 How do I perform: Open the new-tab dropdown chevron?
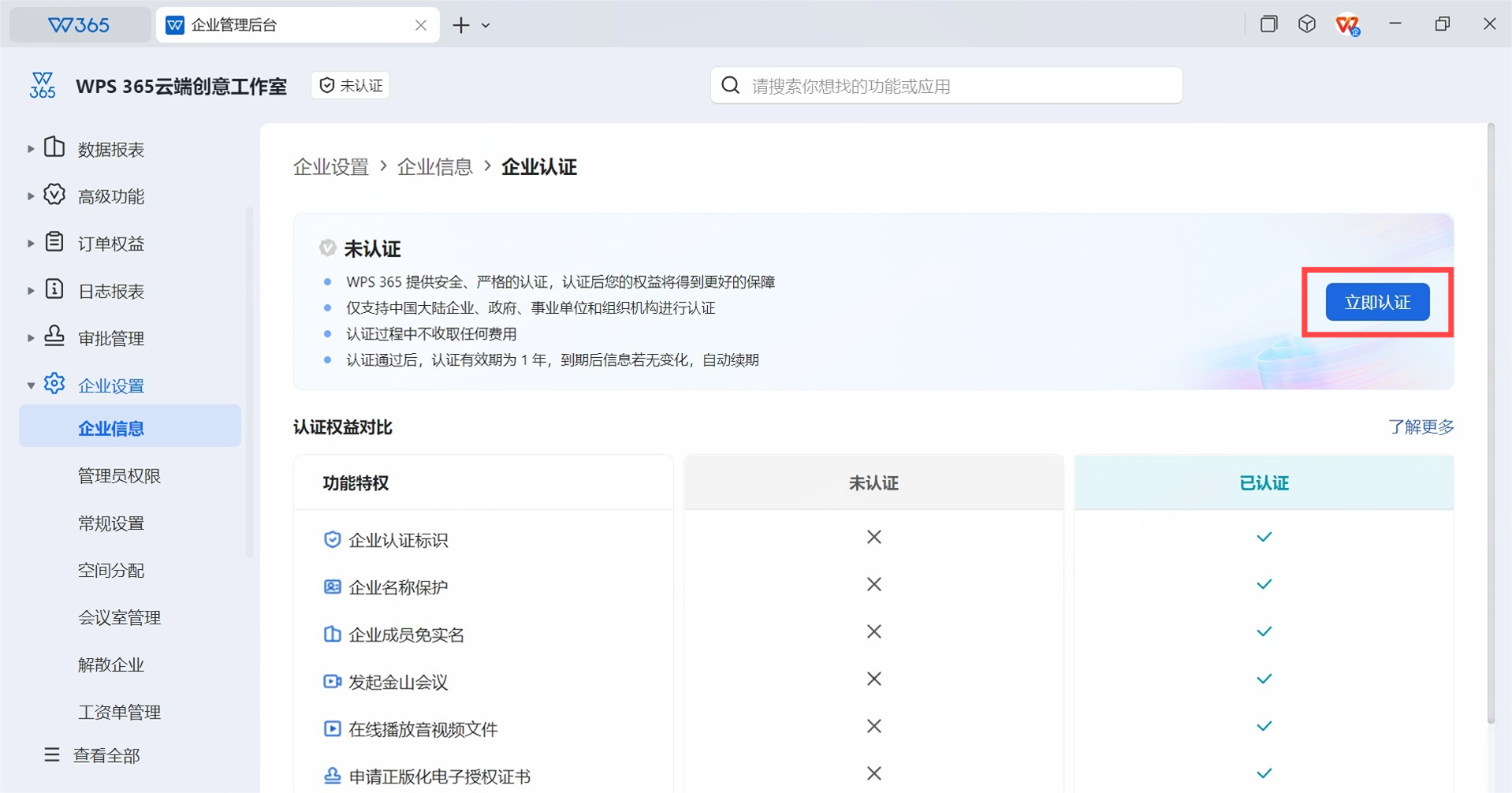[x=486, y=25]
